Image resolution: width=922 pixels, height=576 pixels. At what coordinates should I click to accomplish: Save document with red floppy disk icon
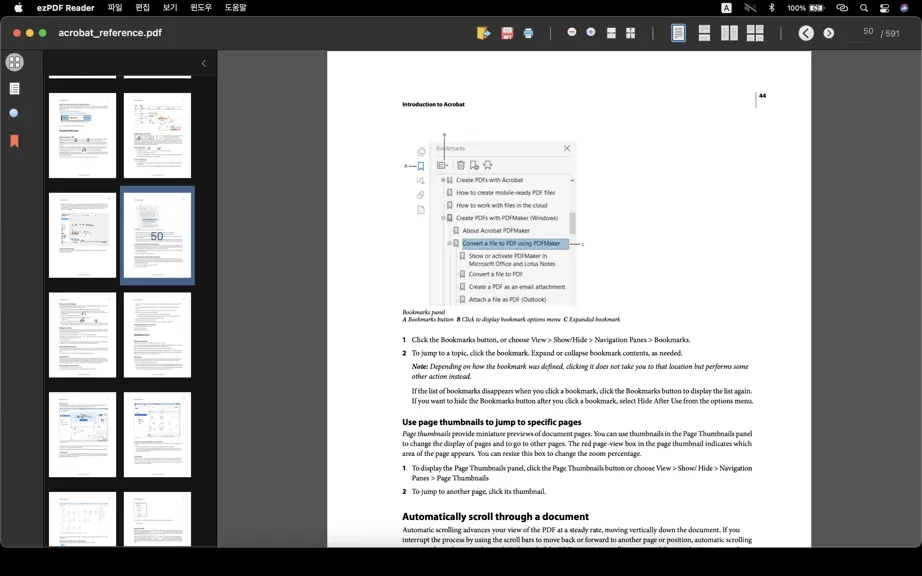tap(507, 33)
